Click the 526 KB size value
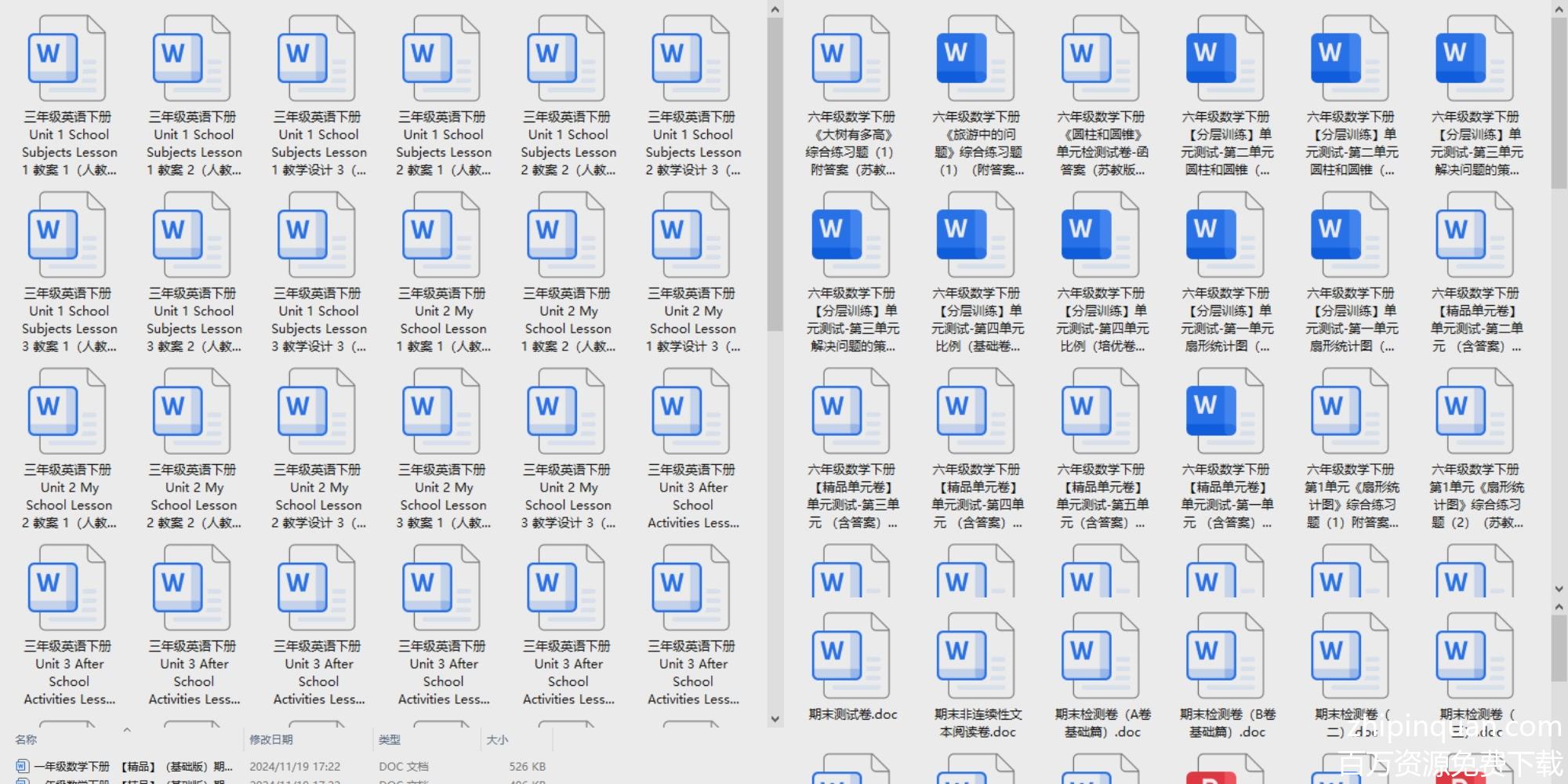This screenshot has height=784, width=1568. (x=528, y=766)
